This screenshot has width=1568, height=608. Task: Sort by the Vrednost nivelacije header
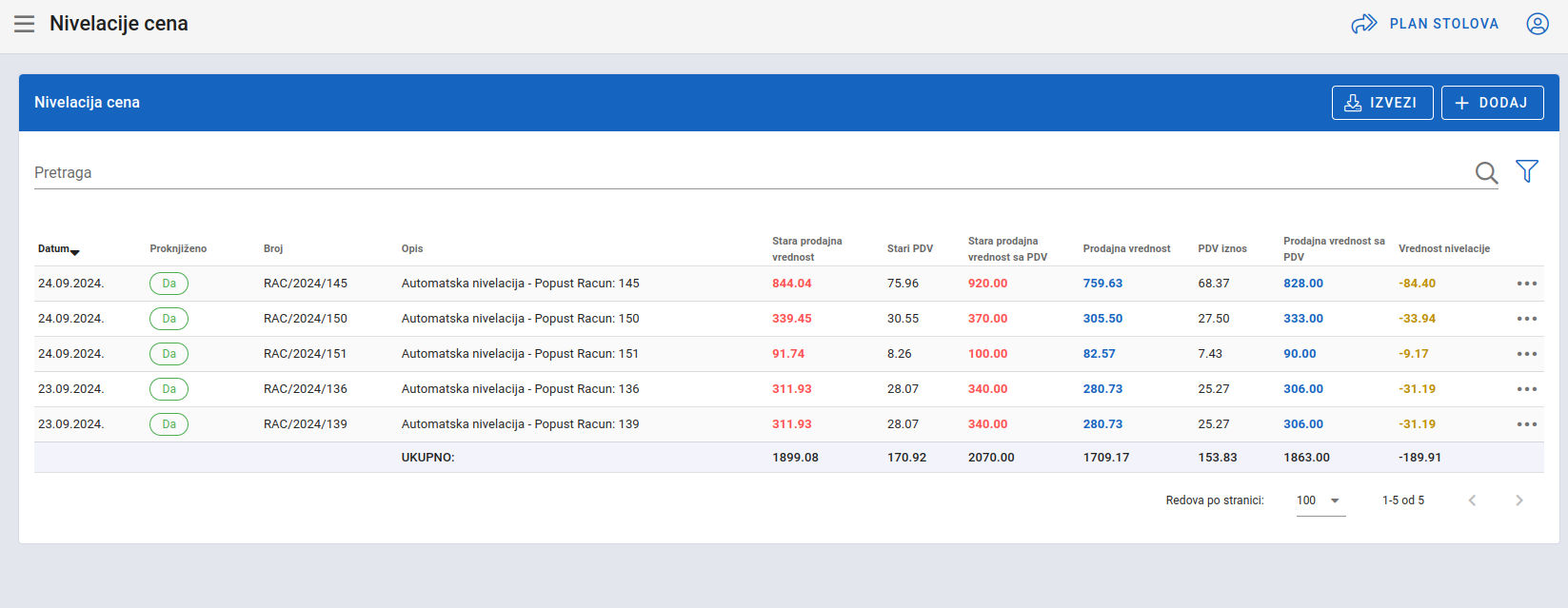1444,249
